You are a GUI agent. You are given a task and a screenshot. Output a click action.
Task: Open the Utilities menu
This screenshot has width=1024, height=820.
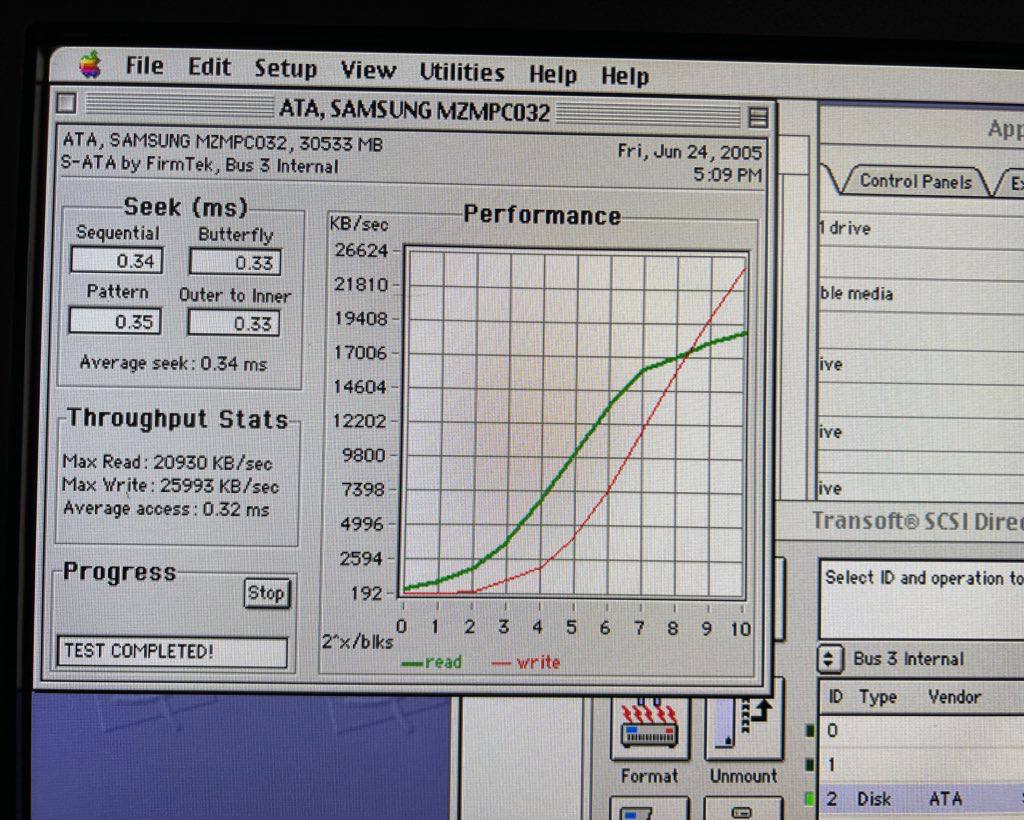tap(462, 72)
